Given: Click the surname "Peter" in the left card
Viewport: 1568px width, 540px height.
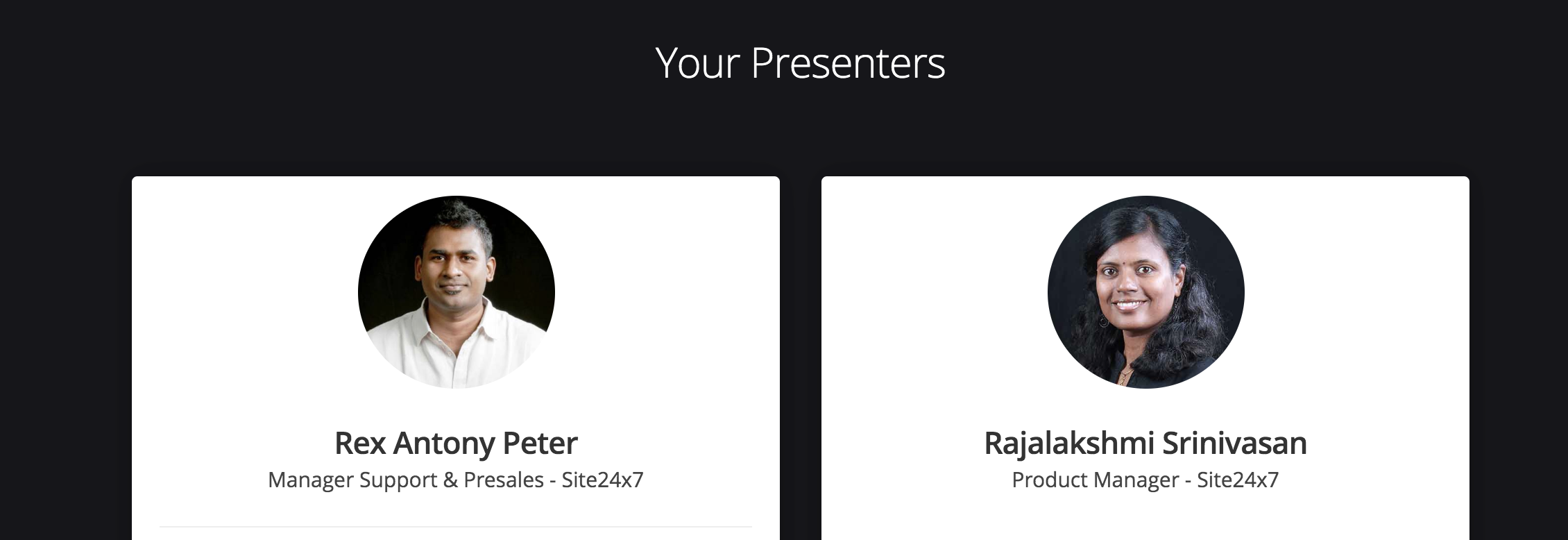Looking at the screenshot, I should (x=540, y=443).
